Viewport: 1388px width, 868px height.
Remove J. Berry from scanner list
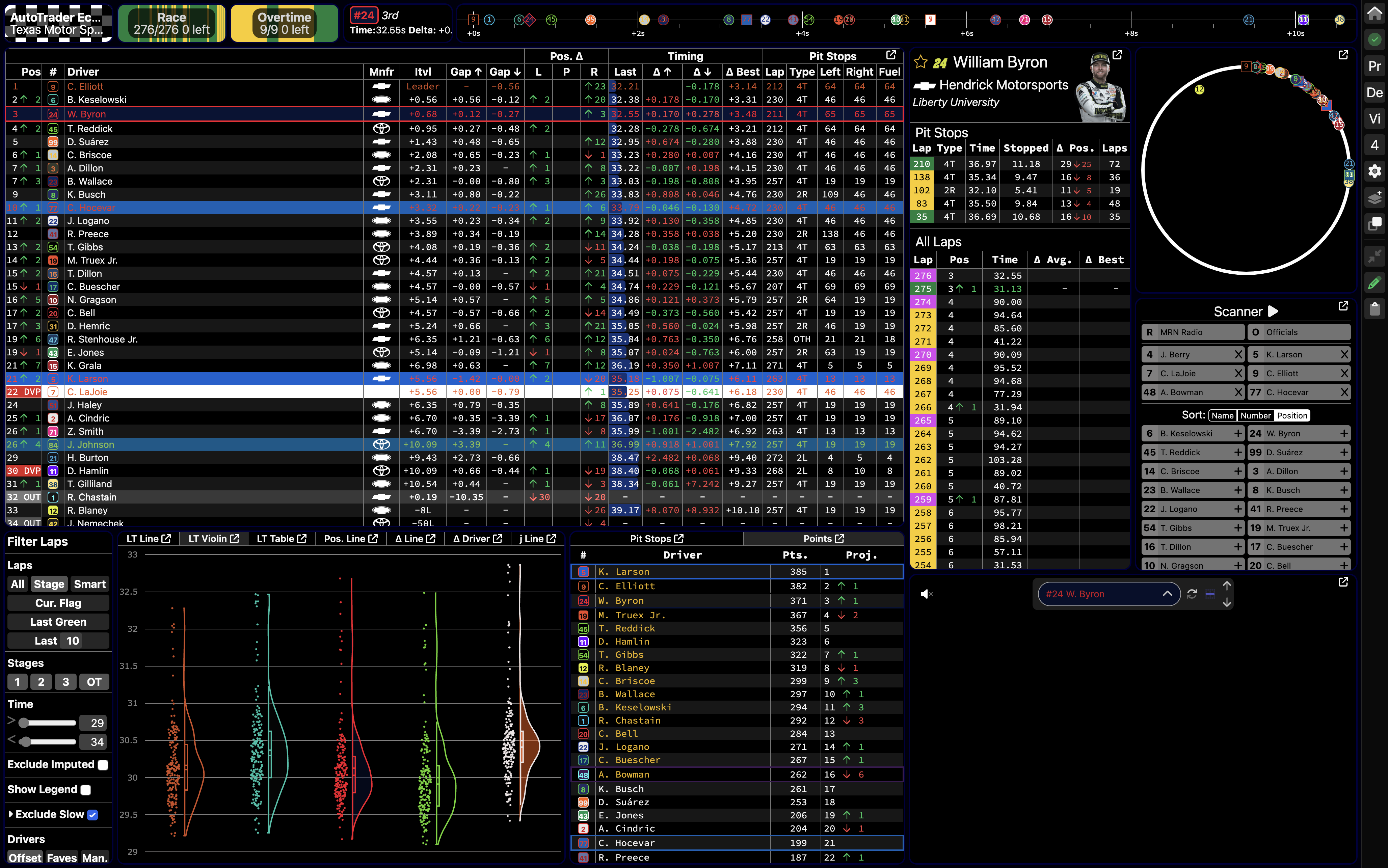[x=1238, y=355]
